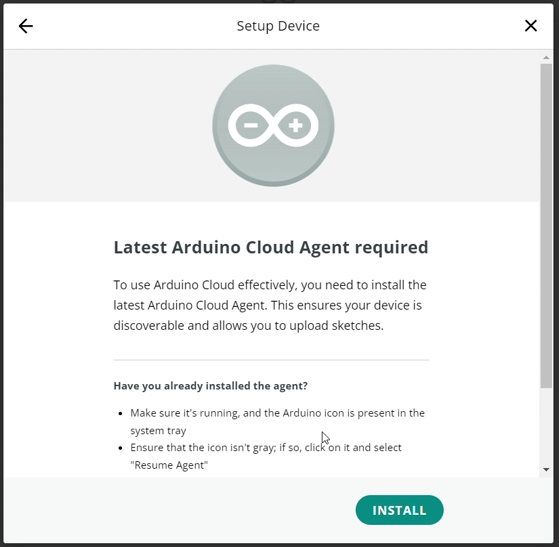Click the plus symbol inside Arduino logo
Viewport: 559px width, 547px height.
296,126
